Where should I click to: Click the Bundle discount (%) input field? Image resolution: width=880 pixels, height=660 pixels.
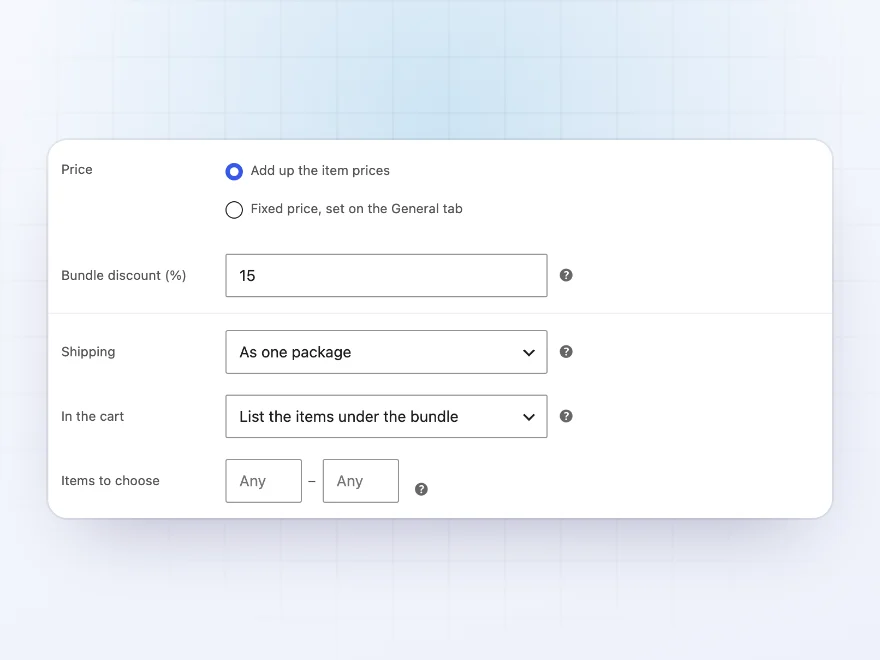[386, 276]
